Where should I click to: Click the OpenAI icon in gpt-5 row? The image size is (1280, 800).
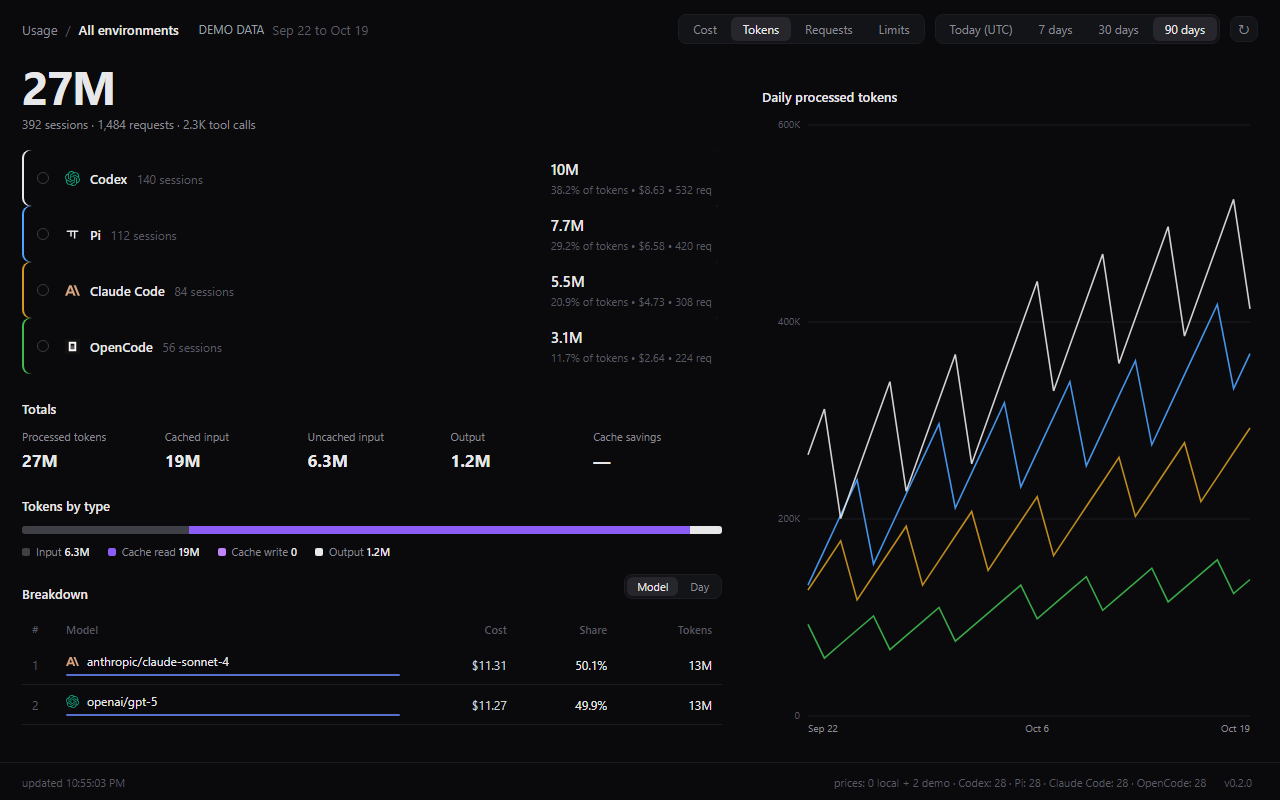coord(73,702)
